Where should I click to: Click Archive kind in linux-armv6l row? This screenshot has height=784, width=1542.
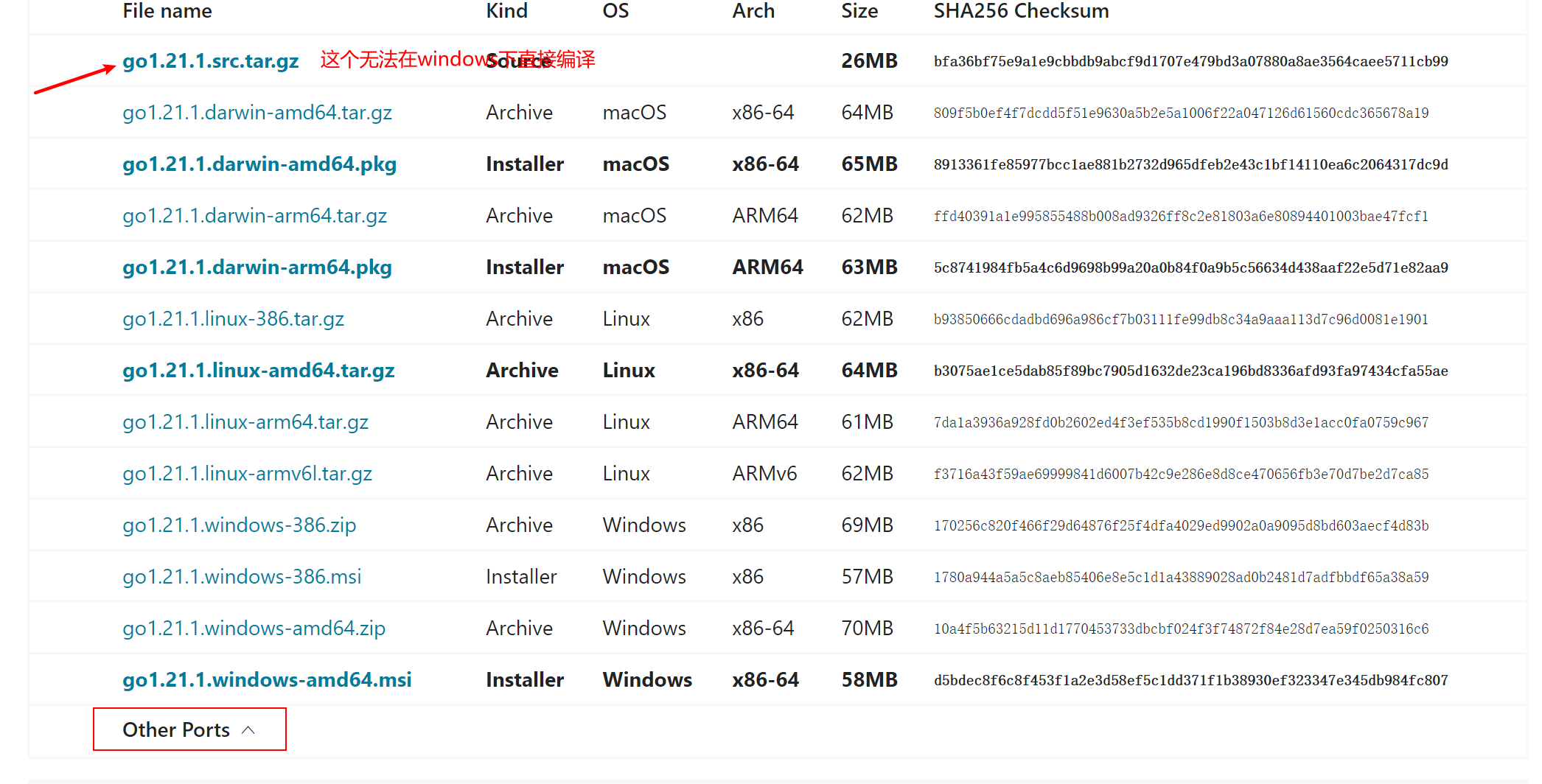519,474
